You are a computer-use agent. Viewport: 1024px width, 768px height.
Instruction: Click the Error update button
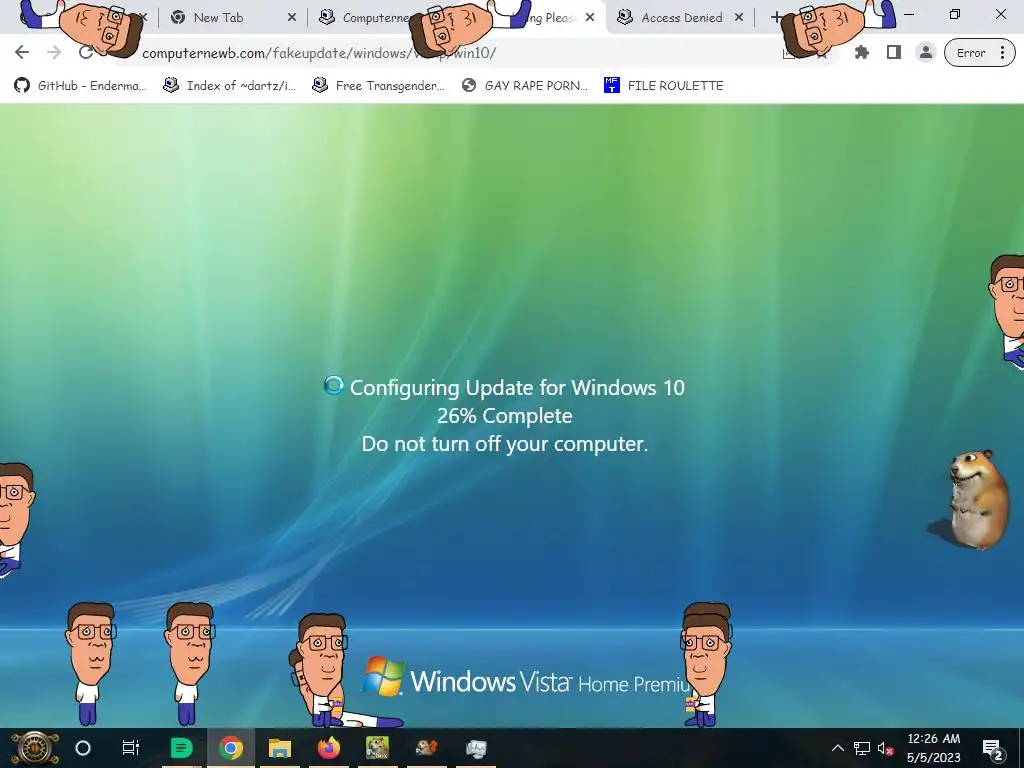click(x=970, y=53)
